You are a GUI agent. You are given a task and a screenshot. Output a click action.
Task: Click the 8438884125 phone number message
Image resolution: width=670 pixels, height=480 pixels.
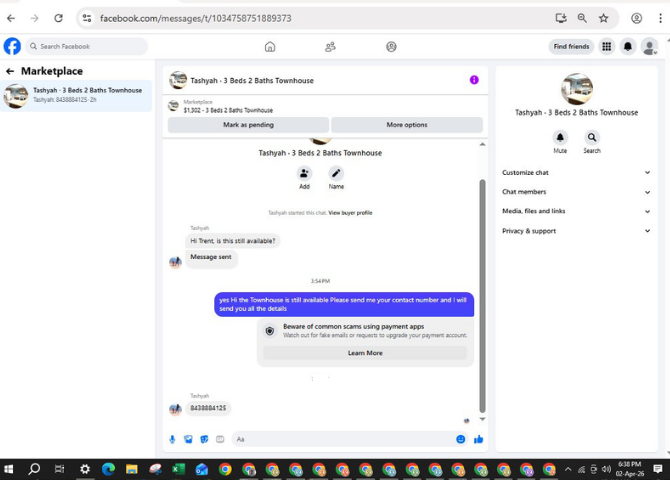208,408
